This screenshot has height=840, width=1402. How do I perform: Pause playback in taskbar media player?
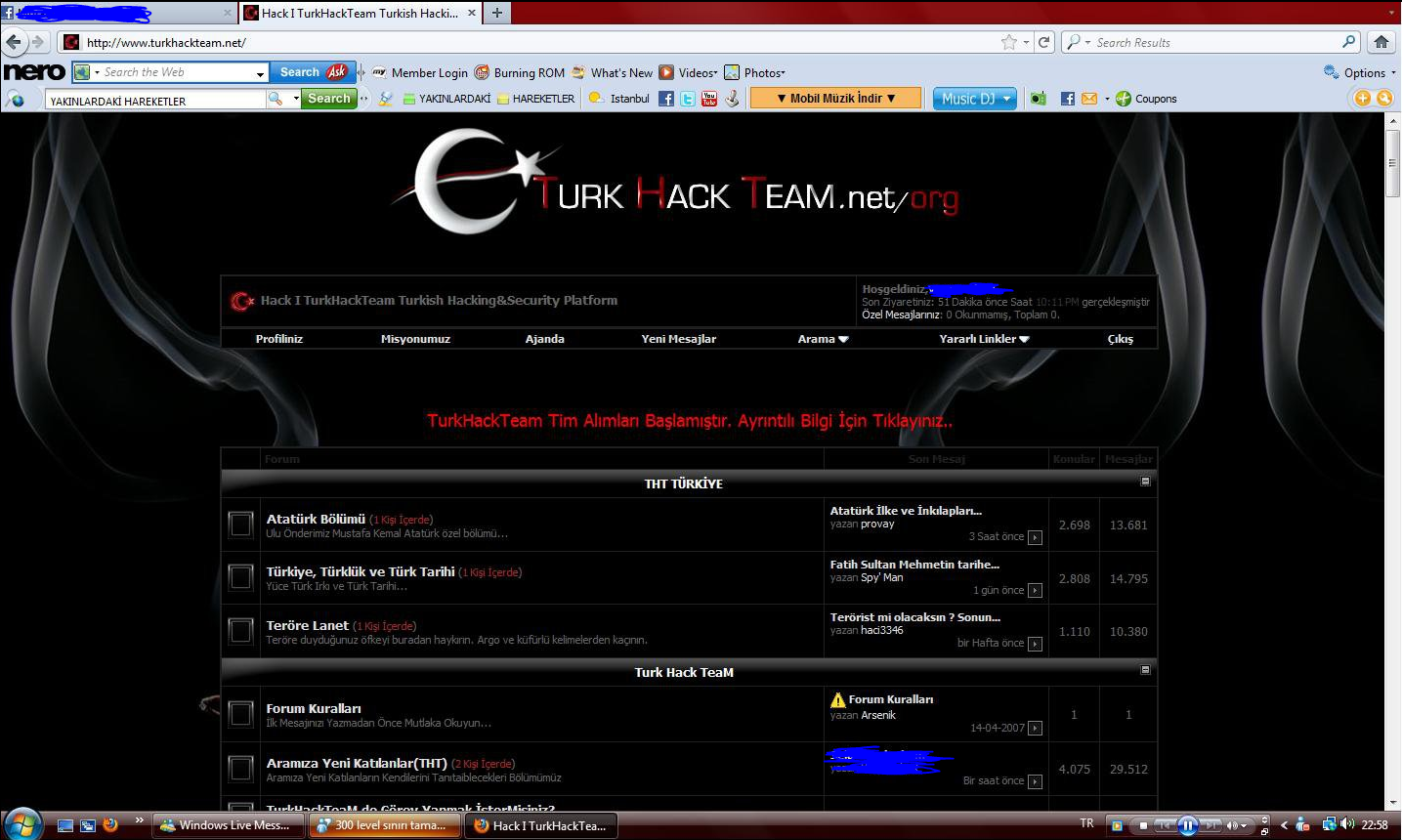[1188, 825]
